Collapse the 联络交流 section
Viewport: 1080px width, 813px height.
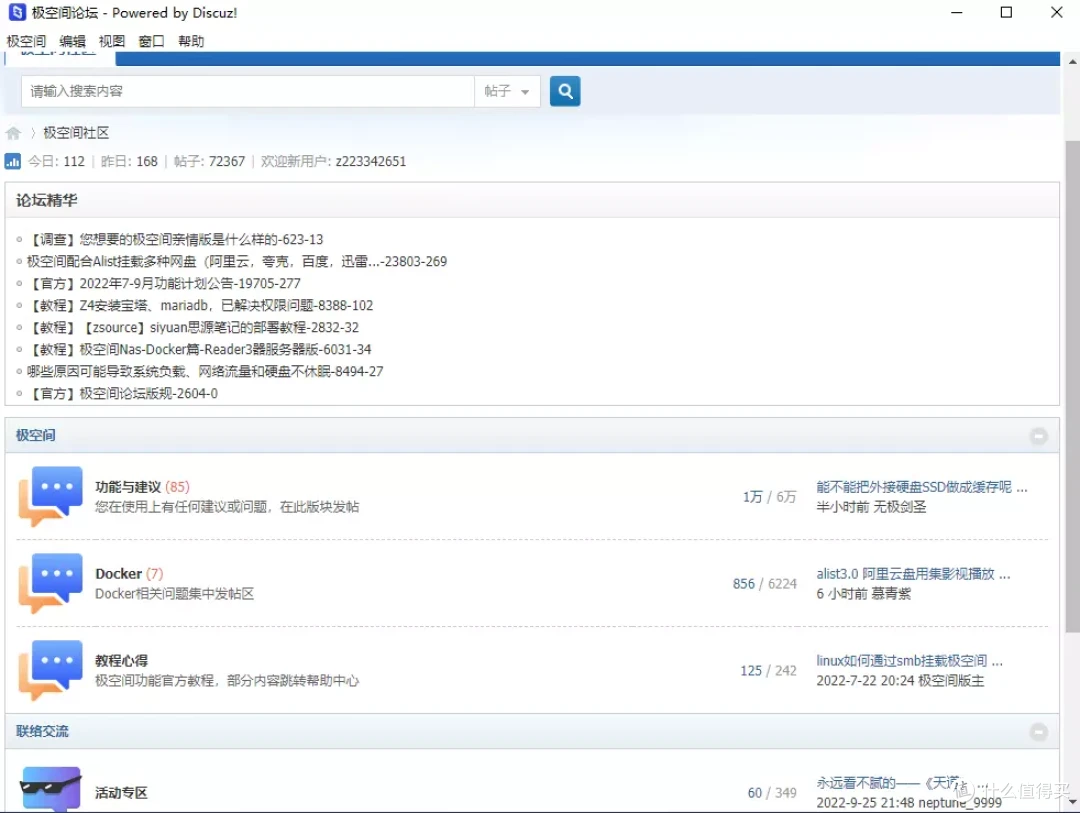tap(1039, 732)
